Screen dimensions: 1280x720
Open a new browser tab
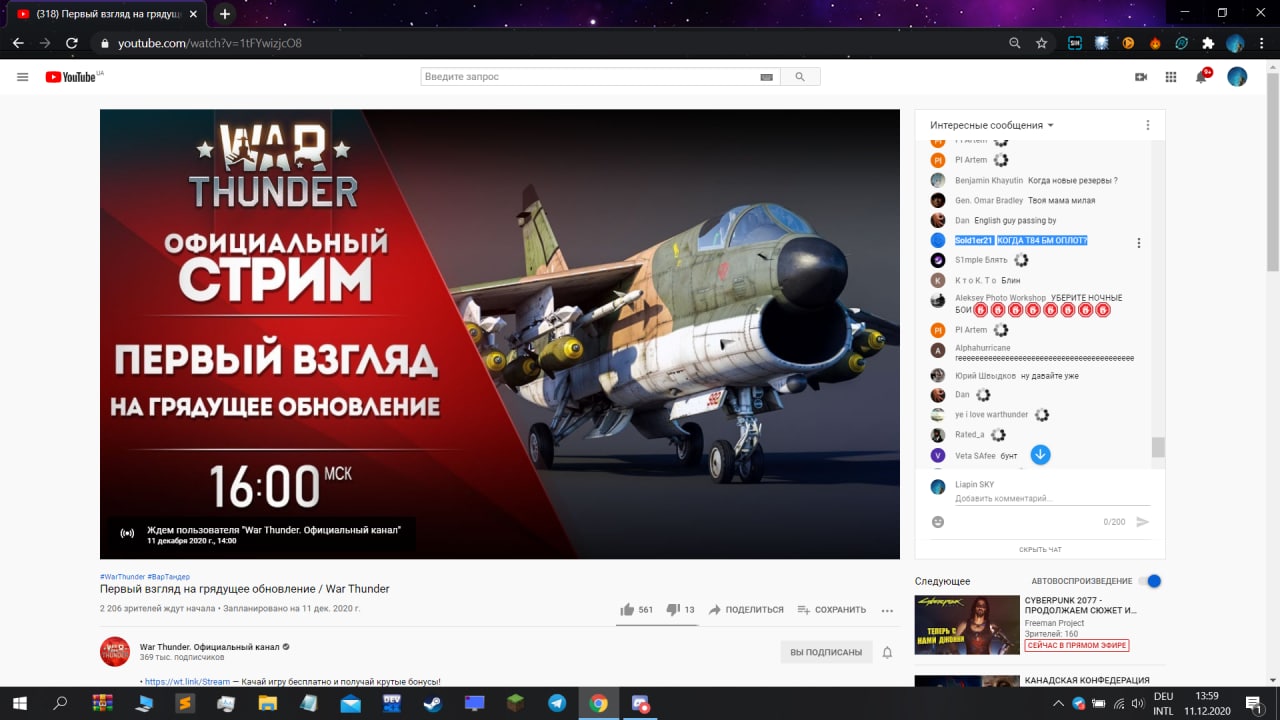click(224, 14)
